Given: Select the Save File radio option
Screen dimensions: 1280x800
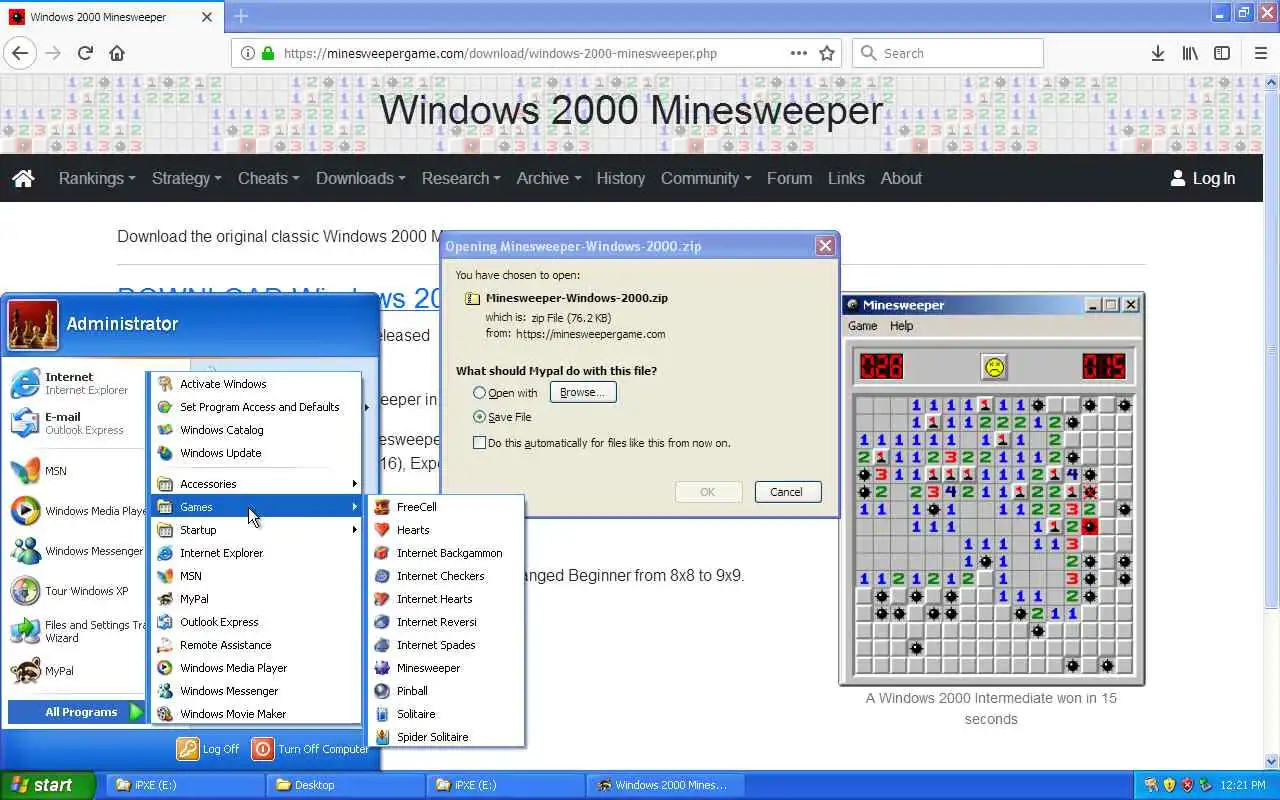Looking at the screenshot, I should pos(503,417).
